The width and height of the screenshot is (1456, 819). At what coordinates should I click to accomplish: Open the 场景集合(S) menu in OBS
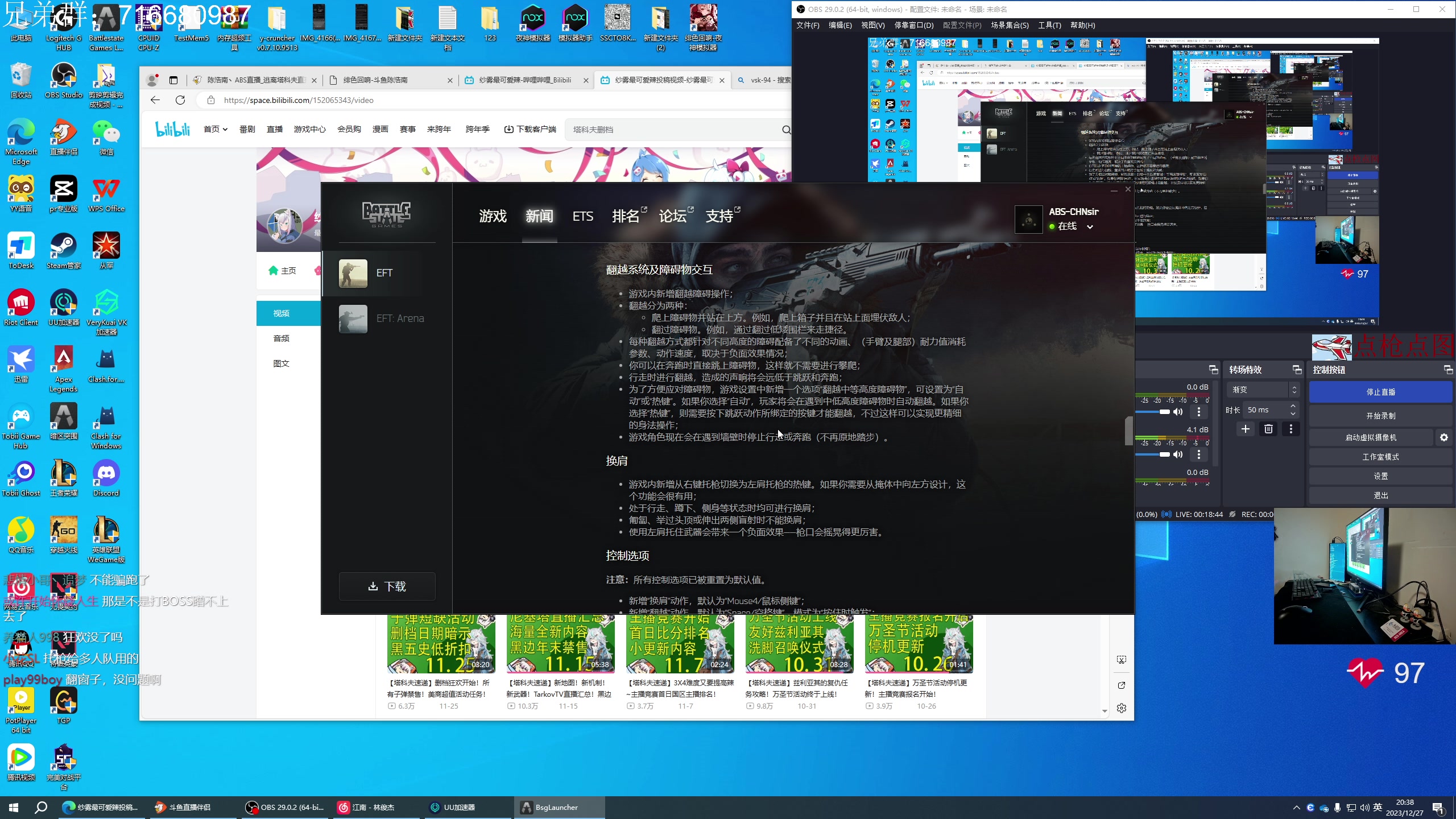[1010, 25]
